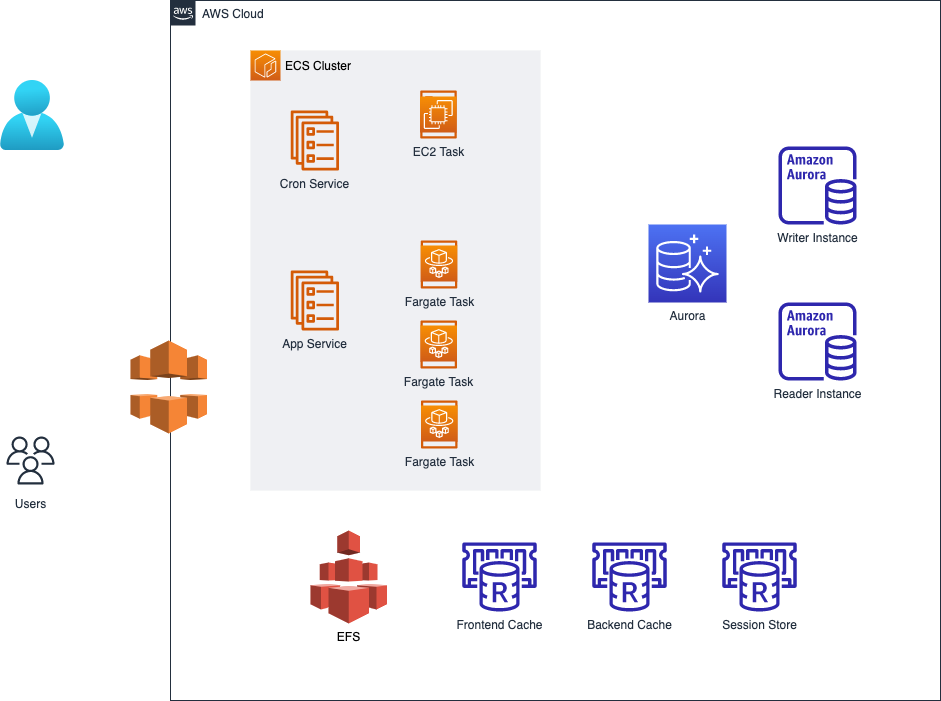The height and width of the screenshot is (701, 941).
Task: Select the ECS Cluster title text
Action: tap(318, 65)
